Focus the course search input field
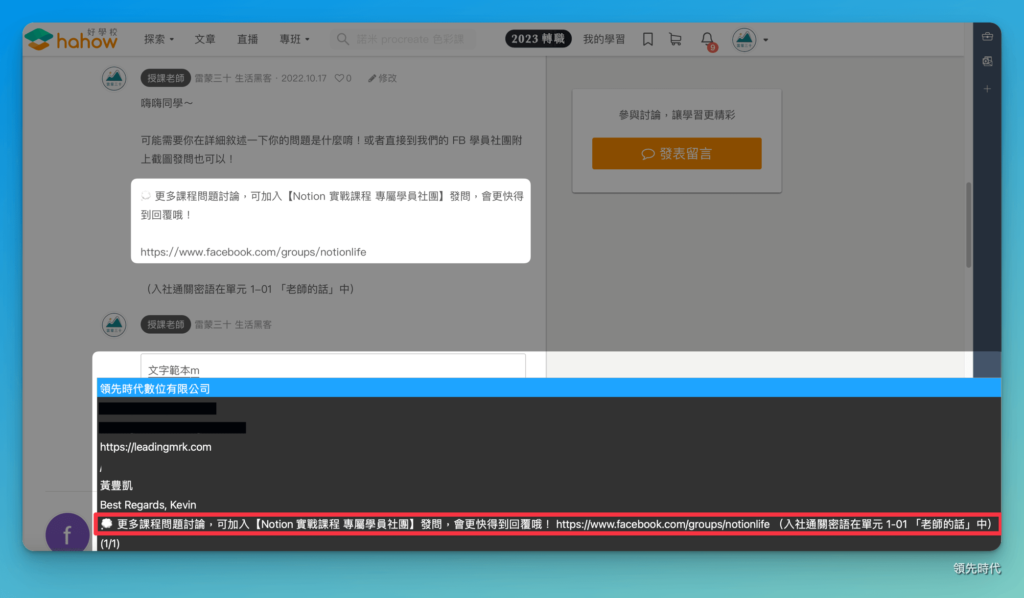Image resolution: width=1024 pixels, height=598 pixels. click(403, 39)
